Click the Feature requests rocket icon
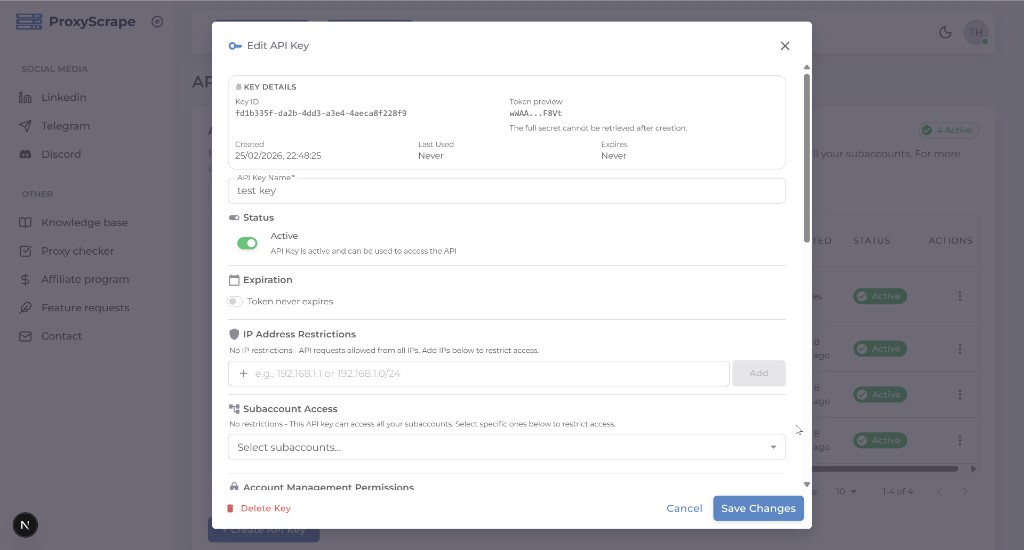1024x550 pixels. pos(25,308)
